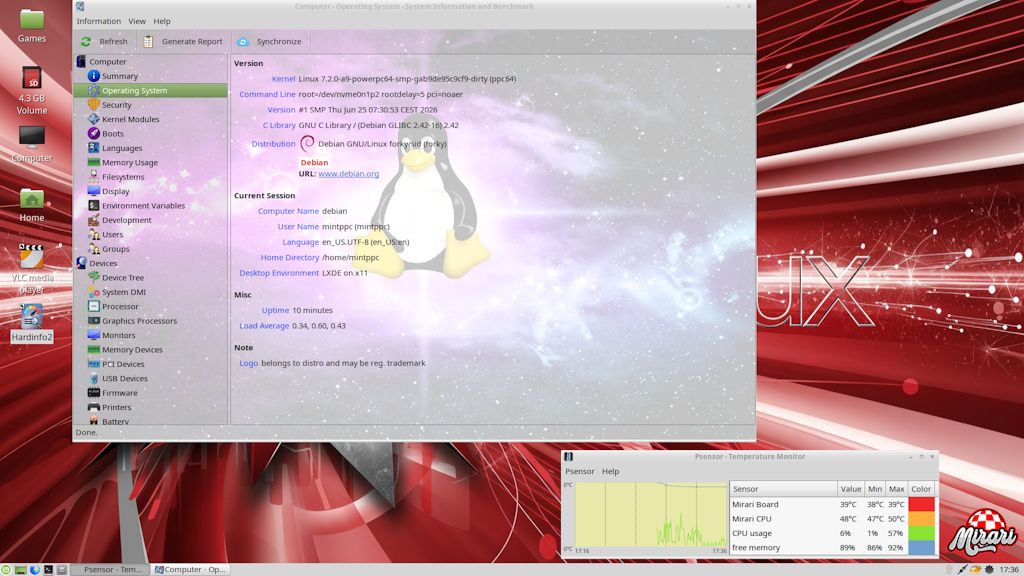Click the Refresh toolbar icon
Screen dimensions: 1024x576
point(86,41)
